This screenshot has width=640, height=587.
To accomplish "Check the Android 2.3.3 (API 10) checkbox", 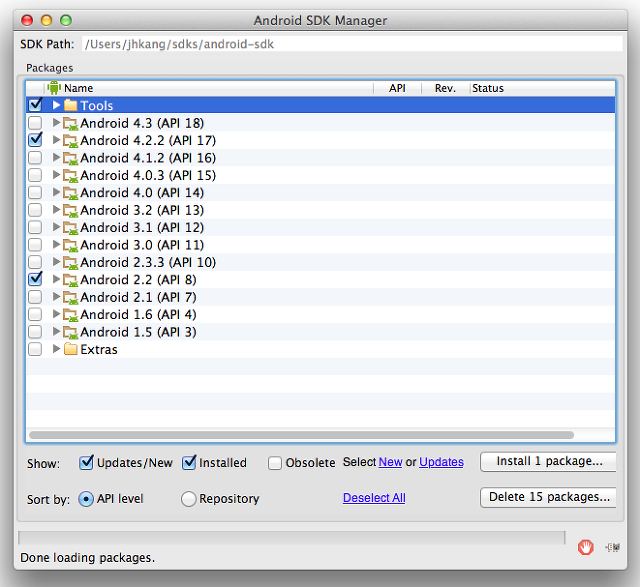I will pyautogui.click(x=35, y=262).
